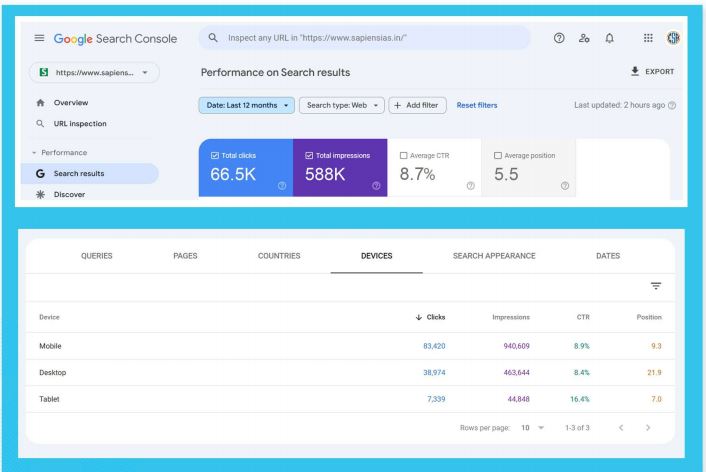
Task: Click the URL inspection magnifier icon
Action: pyautogui.click(x=40, y=123)
